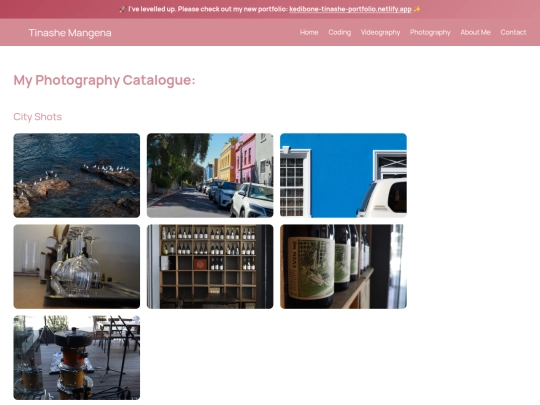Image resolution: width=540 pixels, height=405 pixels.
Task: Go to the Home nav item
Action: [309, 32]
